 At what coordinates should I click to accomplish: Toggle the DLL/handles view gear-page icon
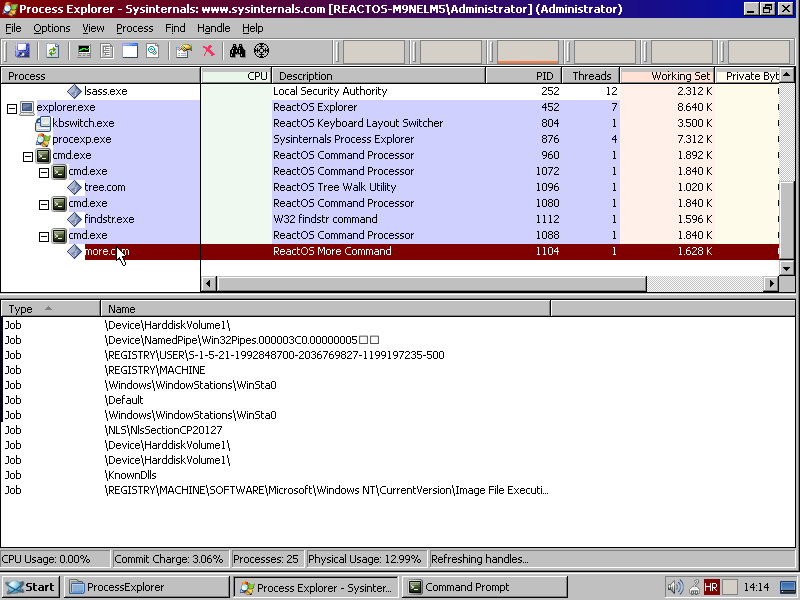[153, 51]
